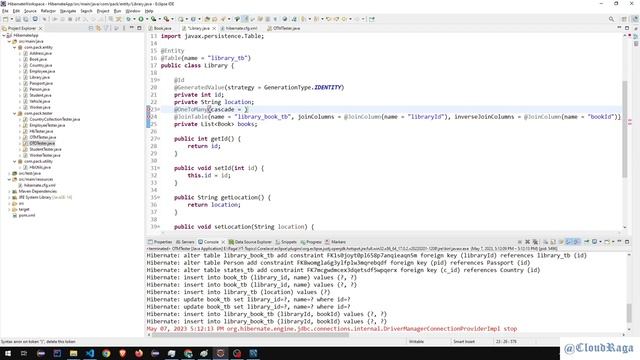
Task: Collapse all in Project Explorer
Action: click(x=91, y=28)
